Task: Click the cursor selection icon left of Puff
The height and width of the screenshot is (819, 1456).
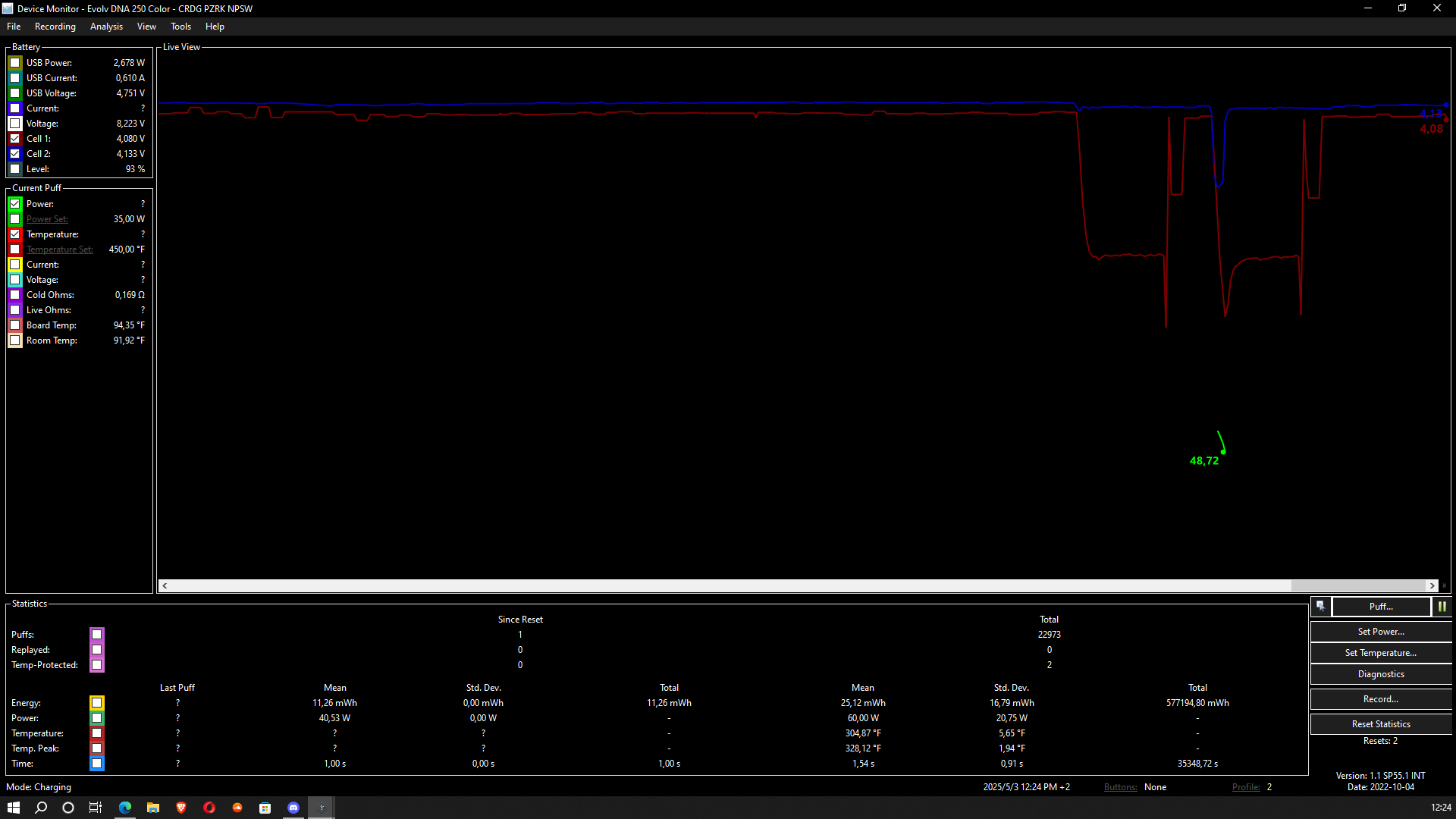Action: 1320,607
